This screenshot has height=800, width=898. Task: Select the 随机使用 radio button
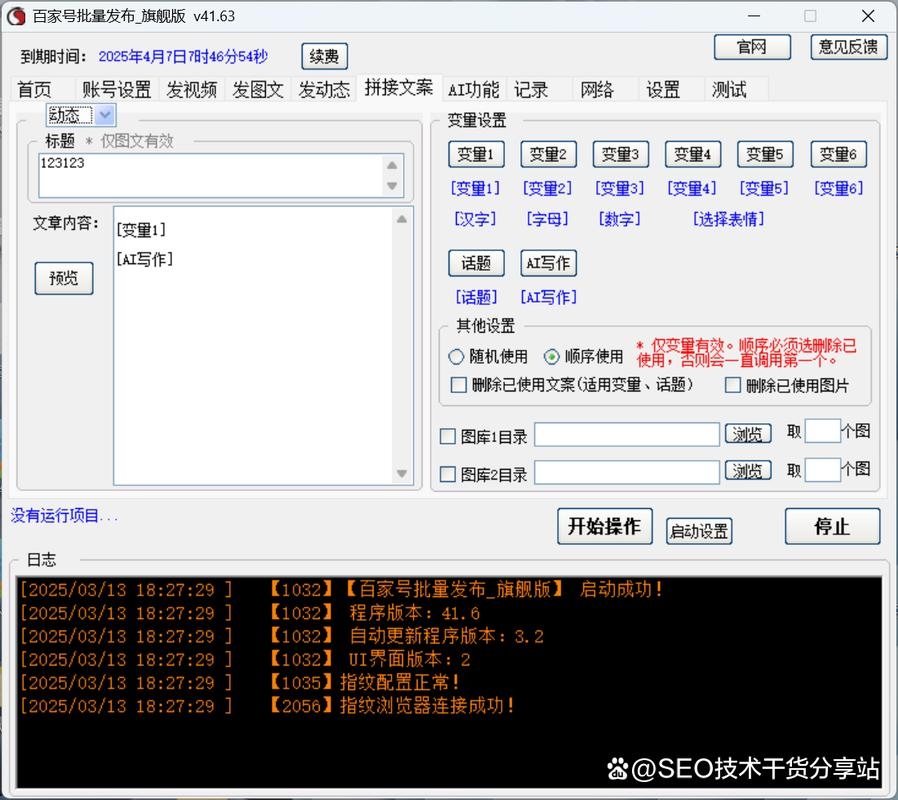(x=455, y=356)
